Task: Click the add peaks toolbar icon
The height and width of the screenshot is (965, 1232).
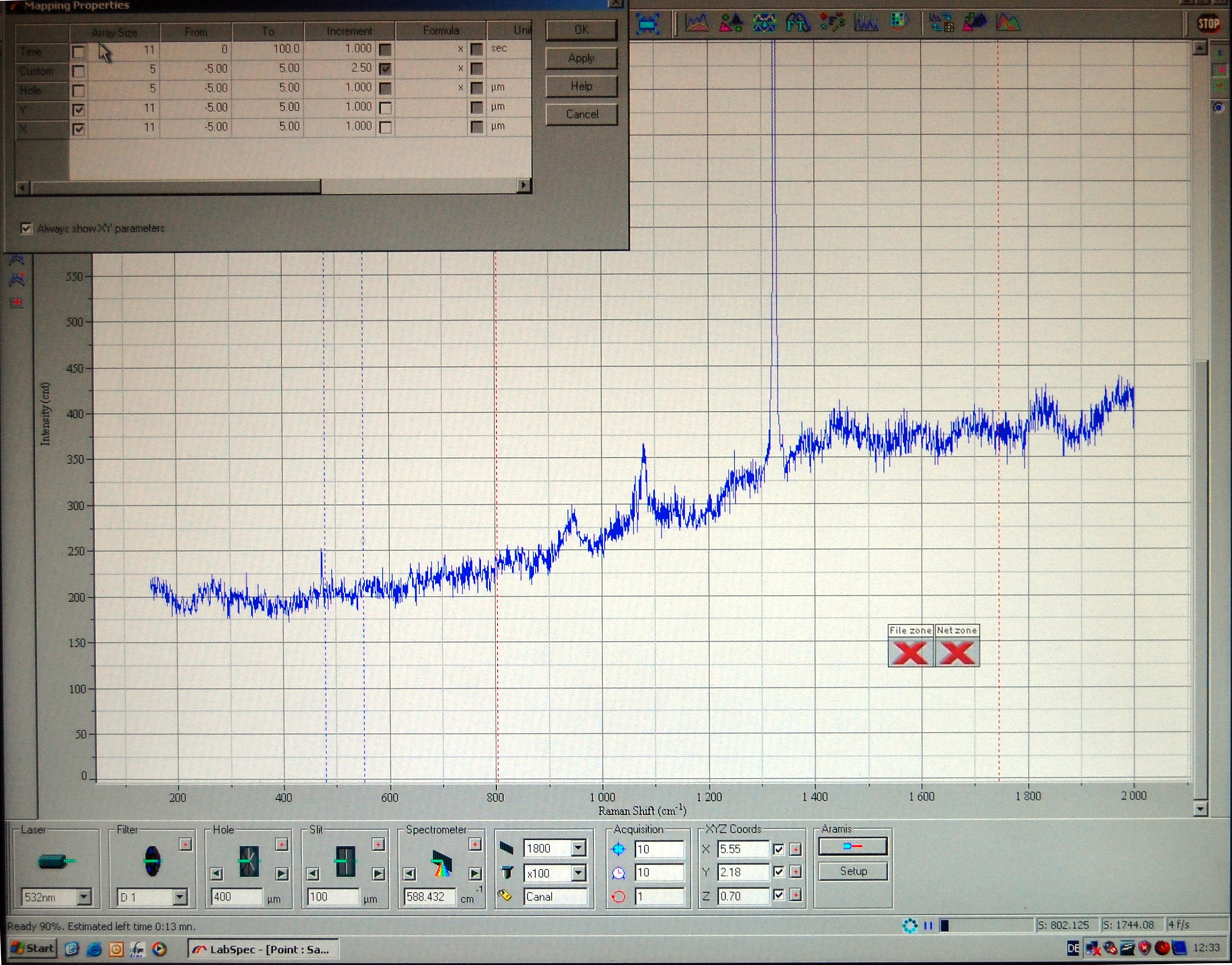Action: pyautogui.click(x=730, y=22)
